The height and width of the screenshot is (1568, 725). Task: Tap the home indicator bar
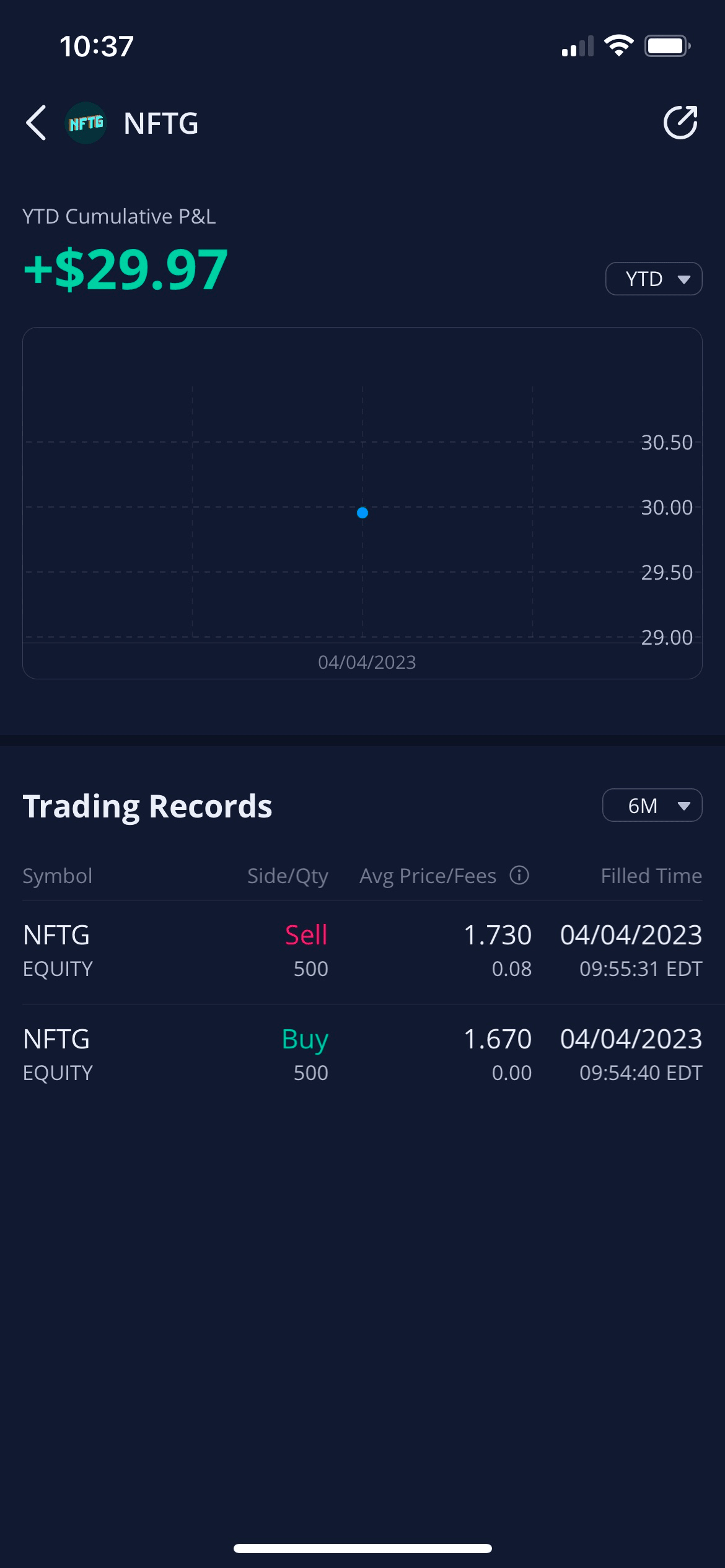coord(362,1548)
